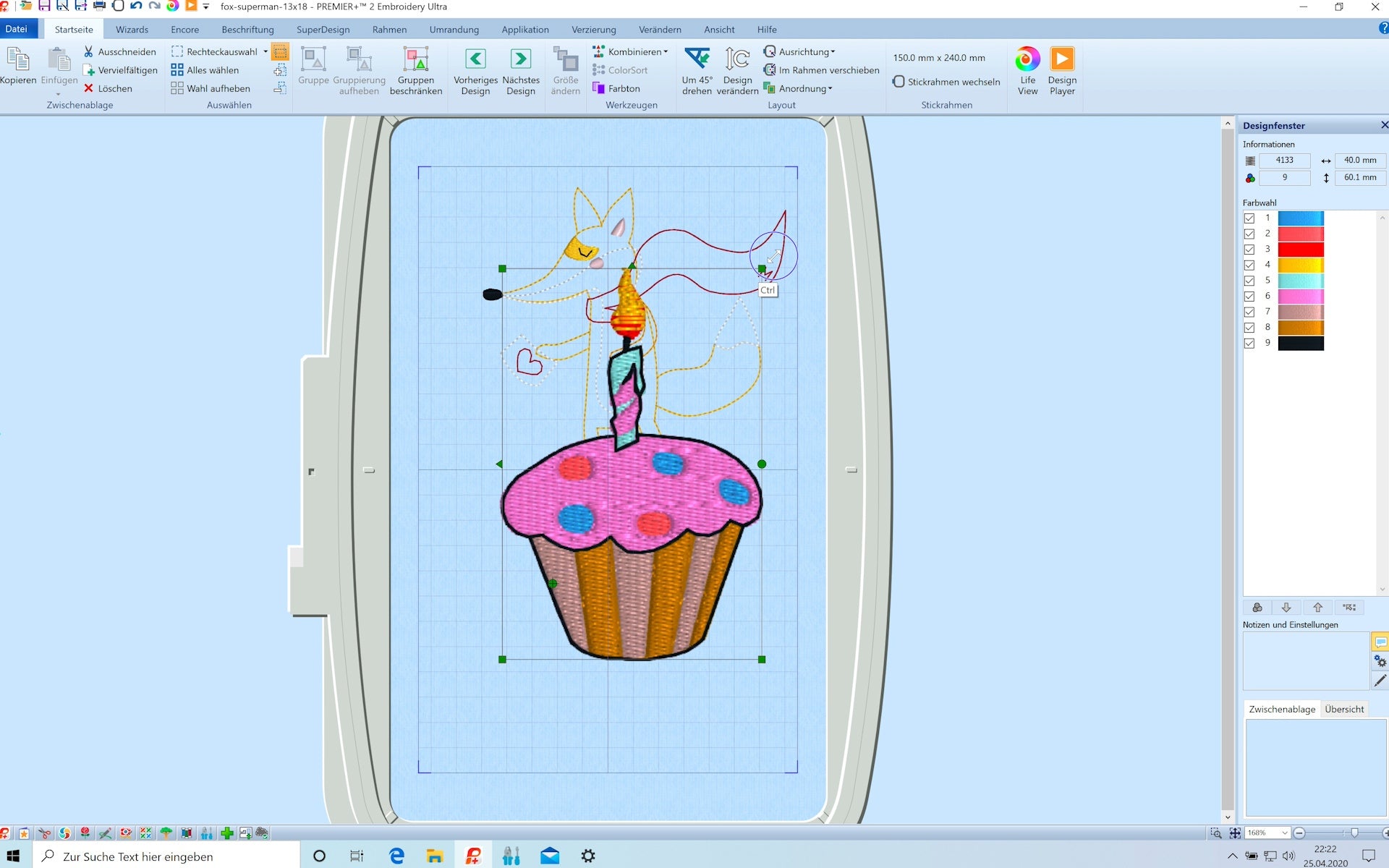This screenshot has width=1389, height=868.
Task: Click tree icon in bottom toolbar
Action: click(166, 833)
